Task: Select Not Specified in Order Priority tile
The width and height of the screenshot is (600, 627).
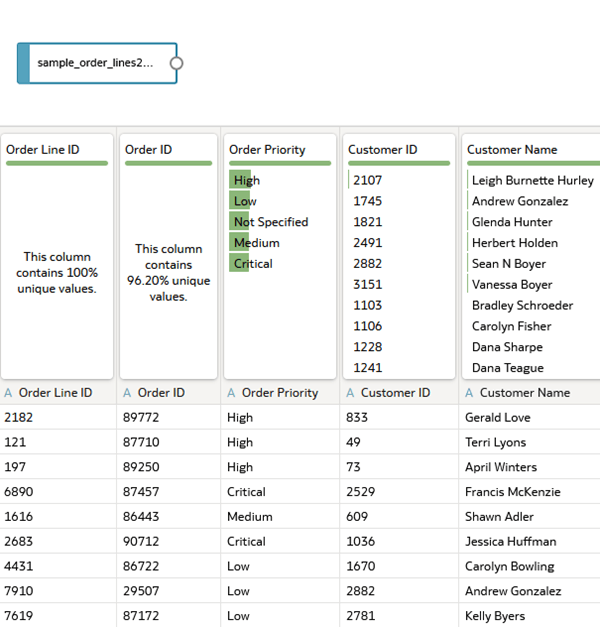Action: [271, 222]
